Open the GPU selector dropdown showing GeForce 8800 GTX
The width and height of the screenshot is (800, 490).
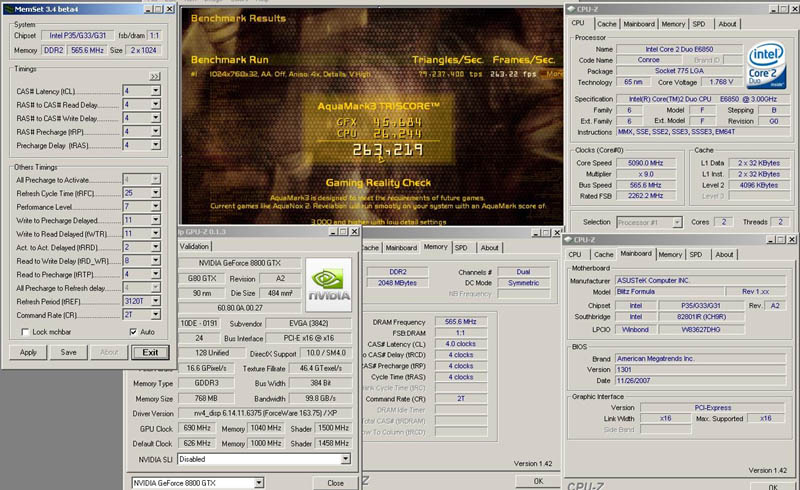tap(259, 482)
